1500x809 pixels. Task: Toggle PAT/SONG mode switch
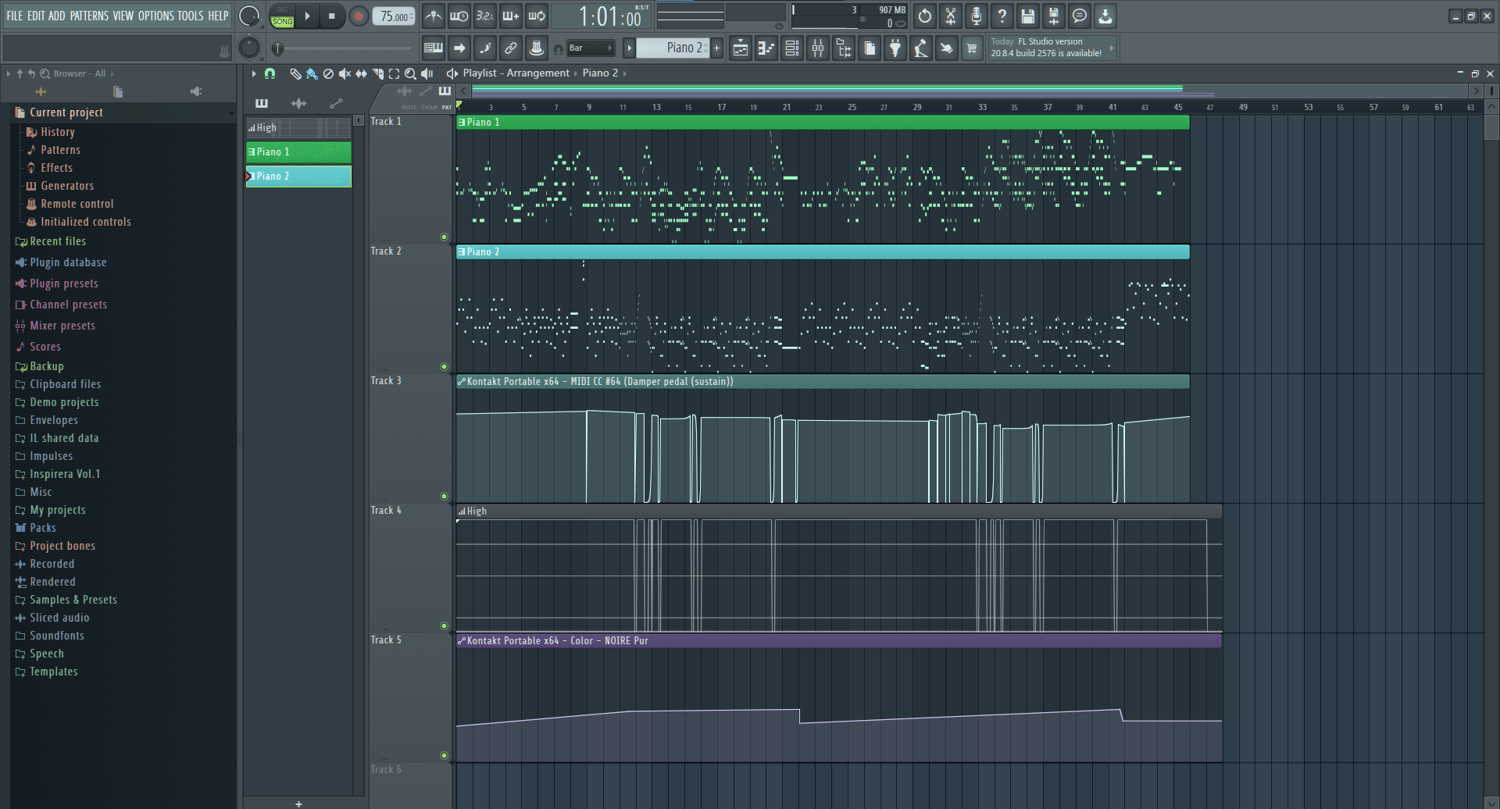coord(283,16)
